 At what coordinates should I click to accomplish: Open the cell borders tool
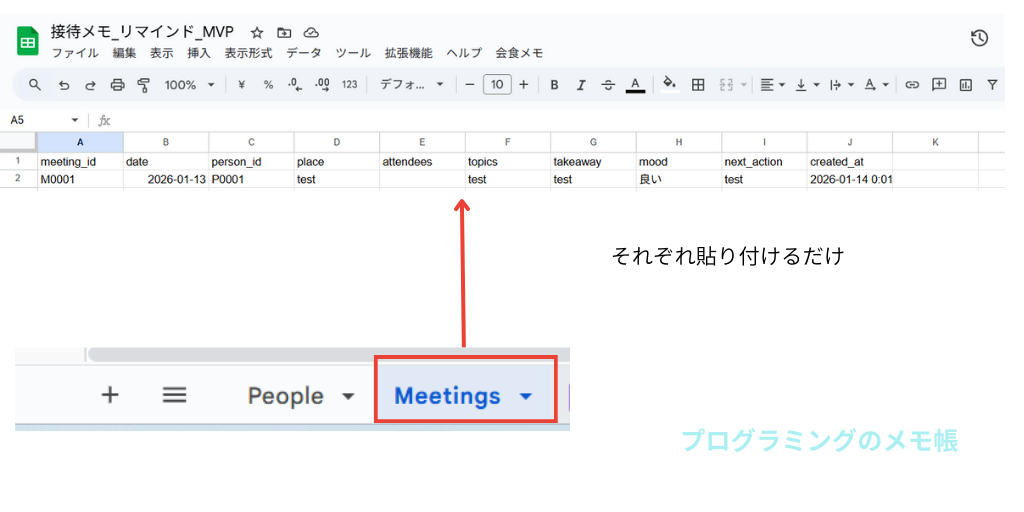698,85
